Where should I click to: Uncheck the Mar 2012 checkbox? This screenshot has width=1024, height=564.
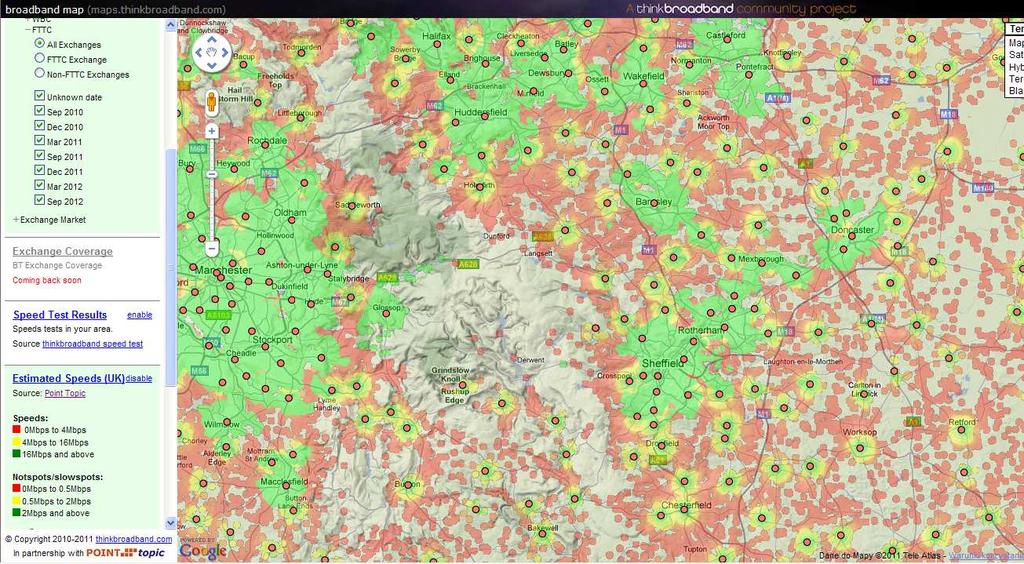40,186
